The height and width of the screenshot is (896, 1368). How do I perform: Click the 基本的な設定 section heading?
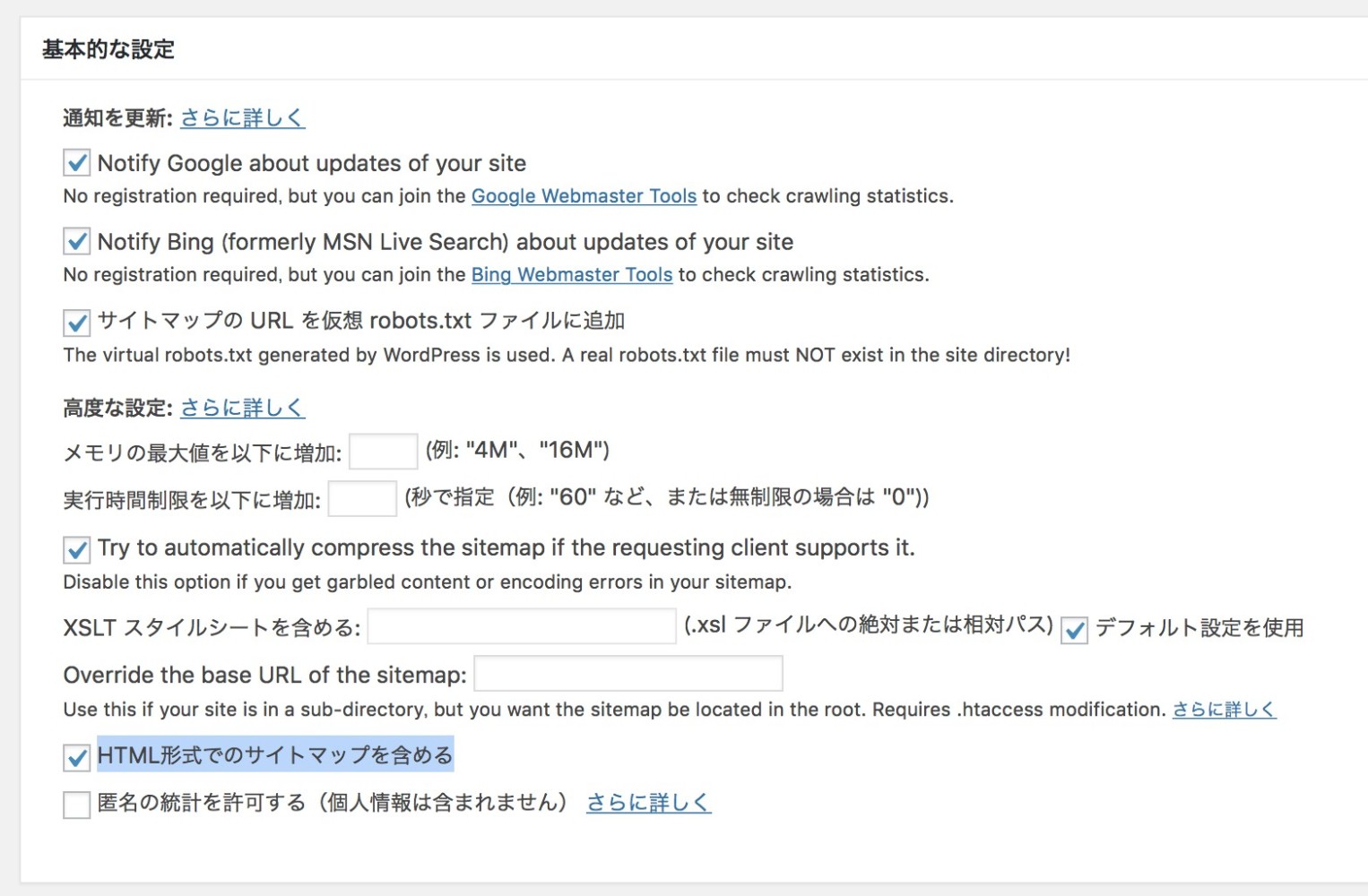(108, 49)
